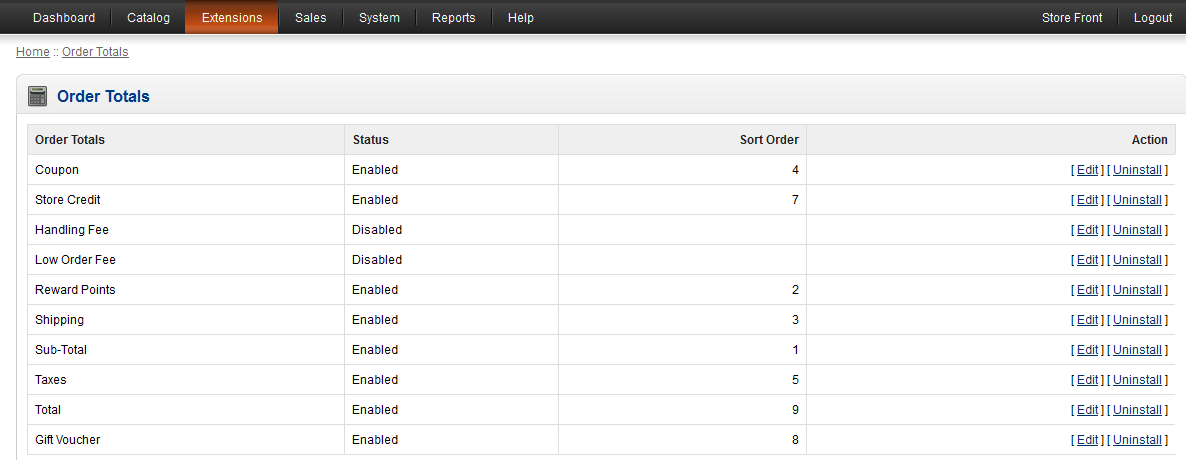Viewport: 1186px width, 460px height.
Task: Edit the Handling Fee settings
Action: click(1087, 230)
